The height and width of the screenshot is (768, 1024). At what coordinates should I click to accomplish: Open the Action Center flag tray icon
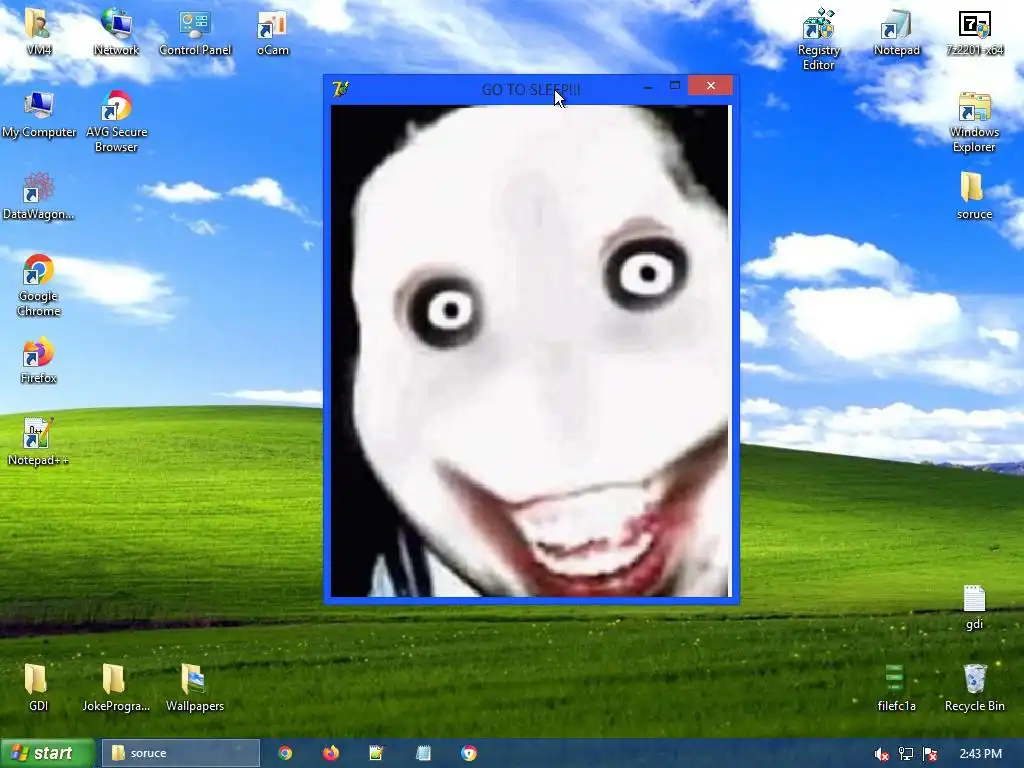(x=930, y=754)
